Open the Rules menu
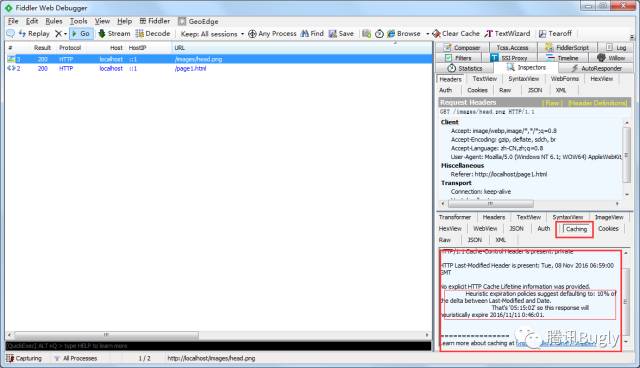Screen dimensions: 640x368 (x=54, y=21)
